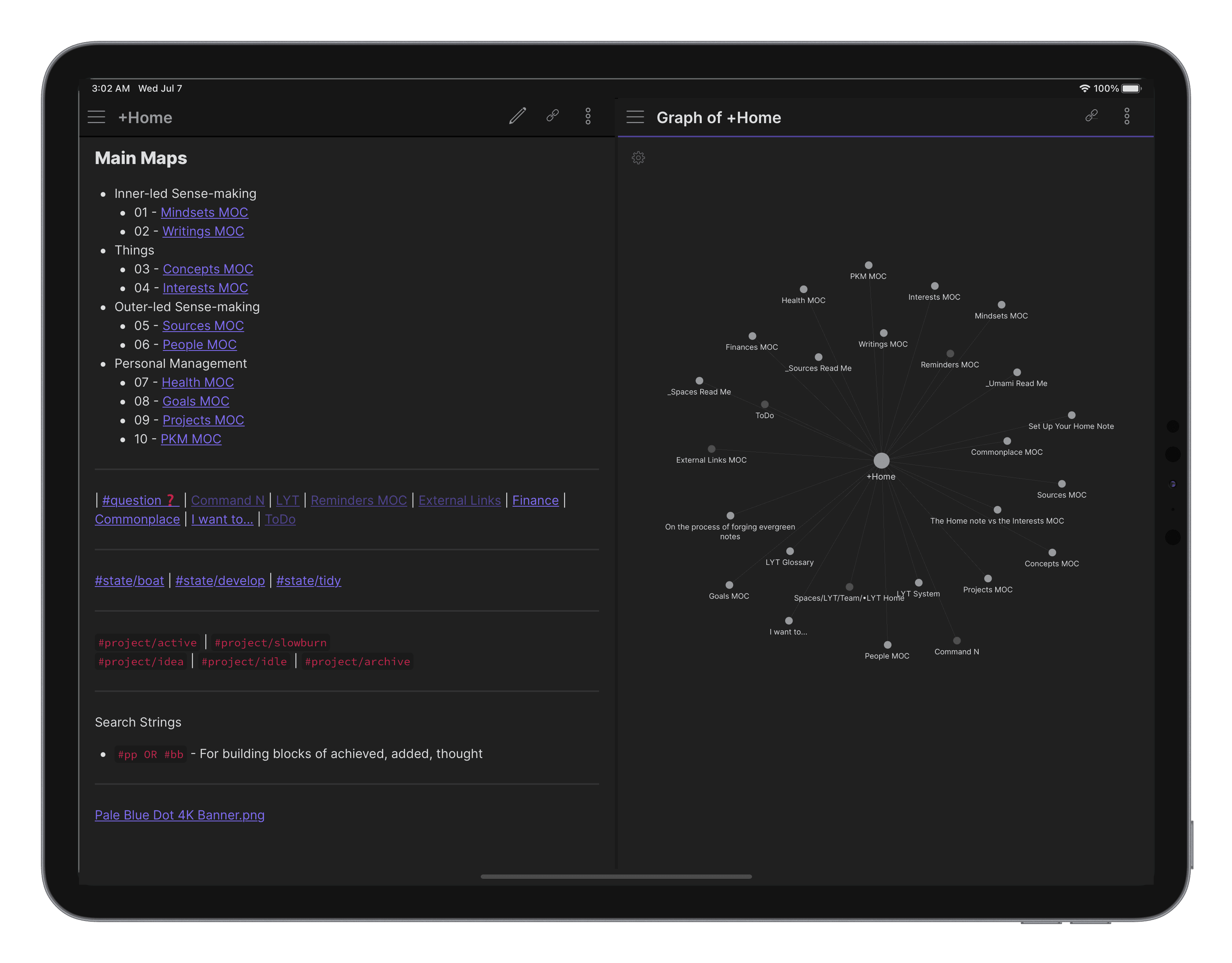Select Home note vs Interests MOC node

997,510
